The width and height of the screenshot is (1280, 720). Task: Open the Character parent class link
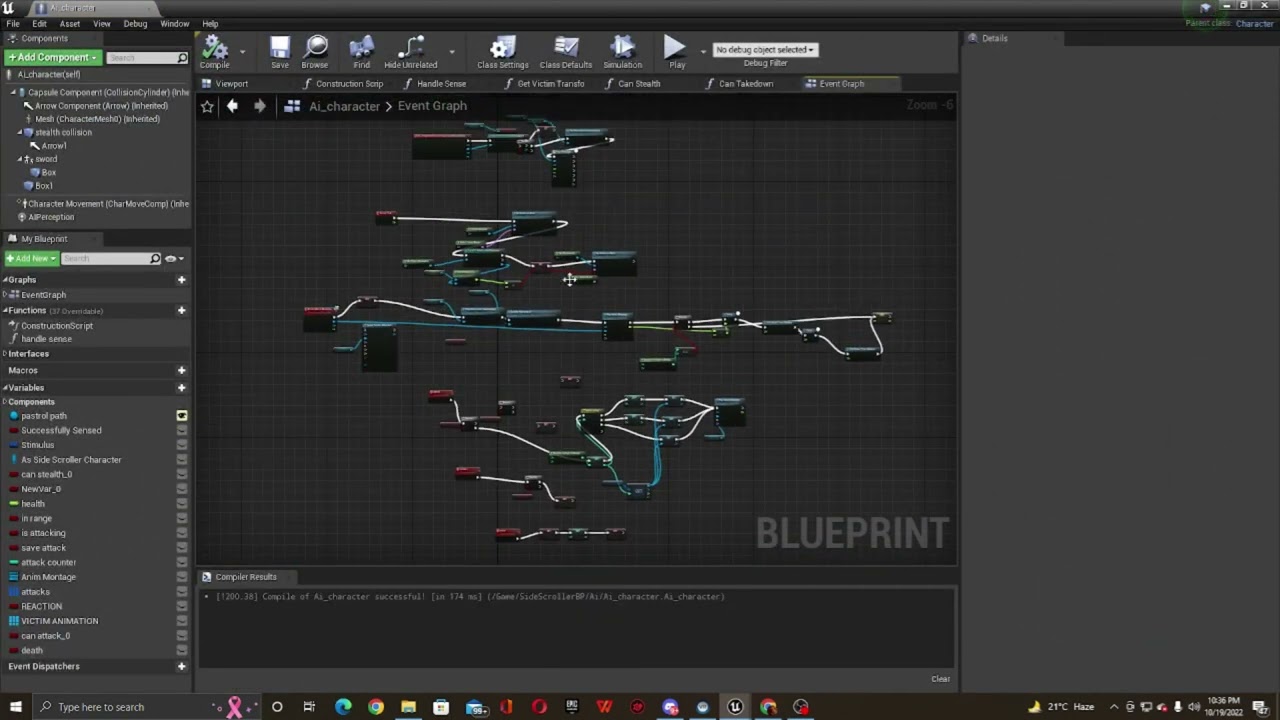coord(1255,24)
